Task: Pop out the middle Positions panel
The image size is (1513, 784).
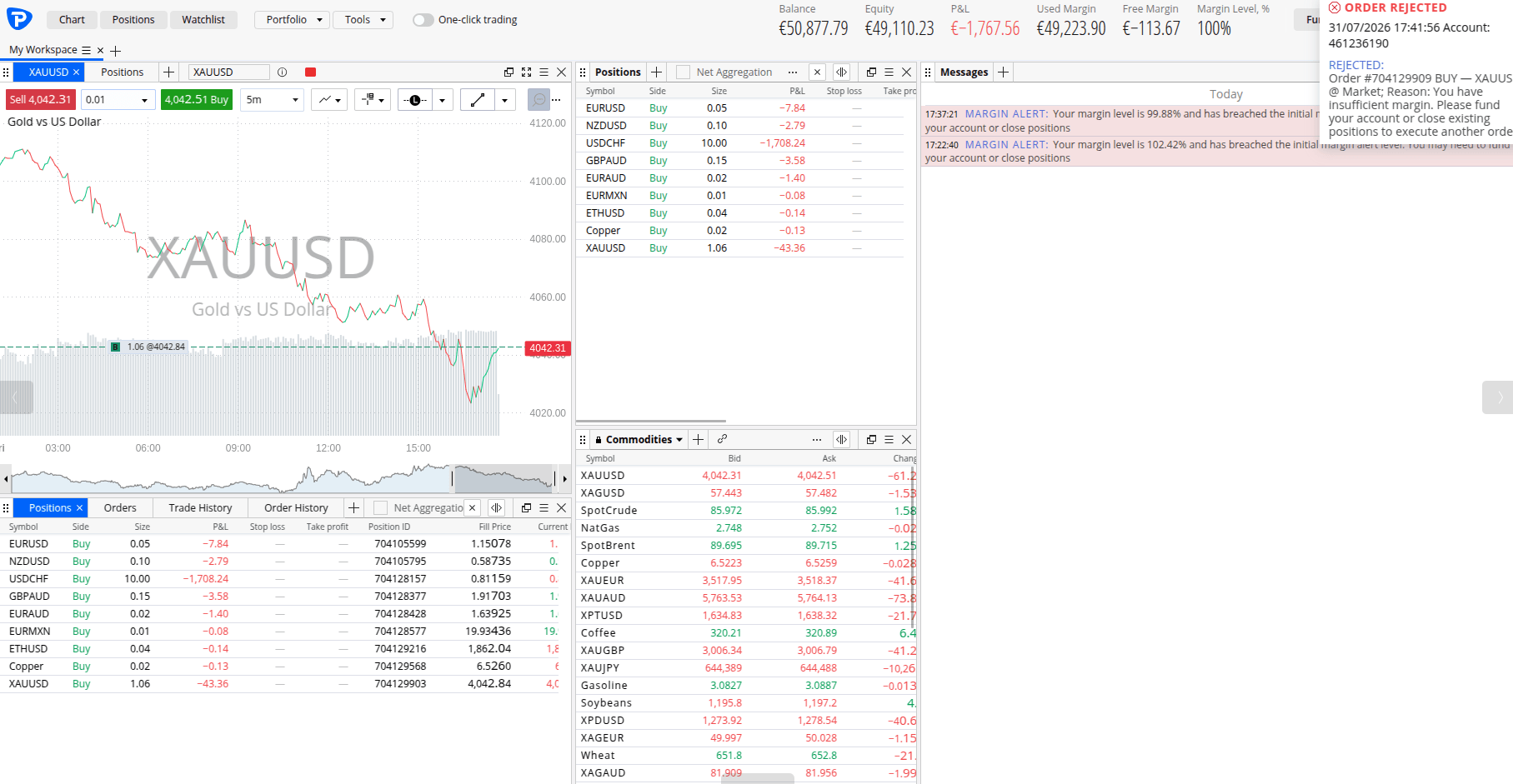Action: 871,72
